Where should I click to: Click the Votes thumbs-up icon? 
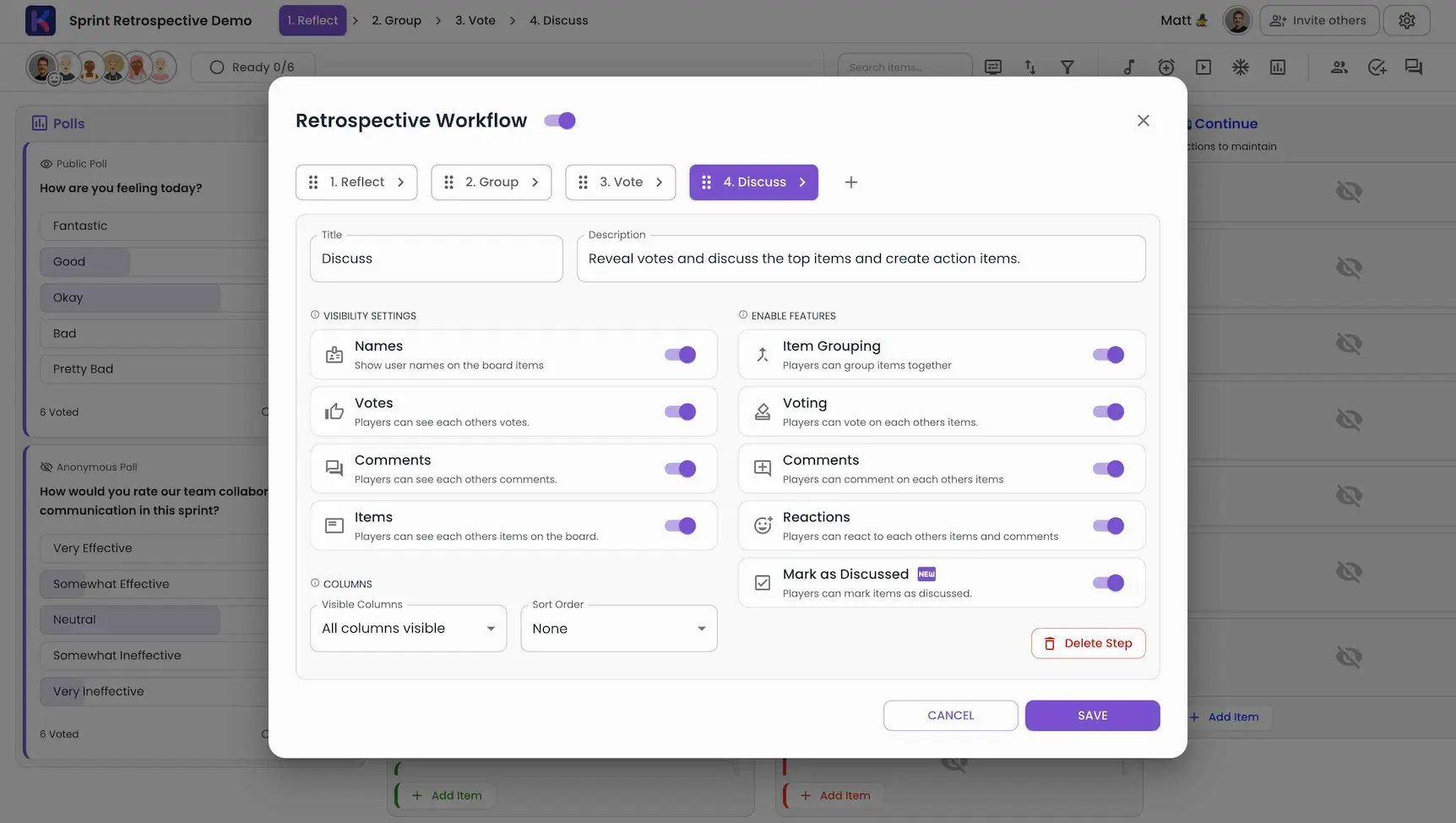pyautogui.click(x=334, y=411)
